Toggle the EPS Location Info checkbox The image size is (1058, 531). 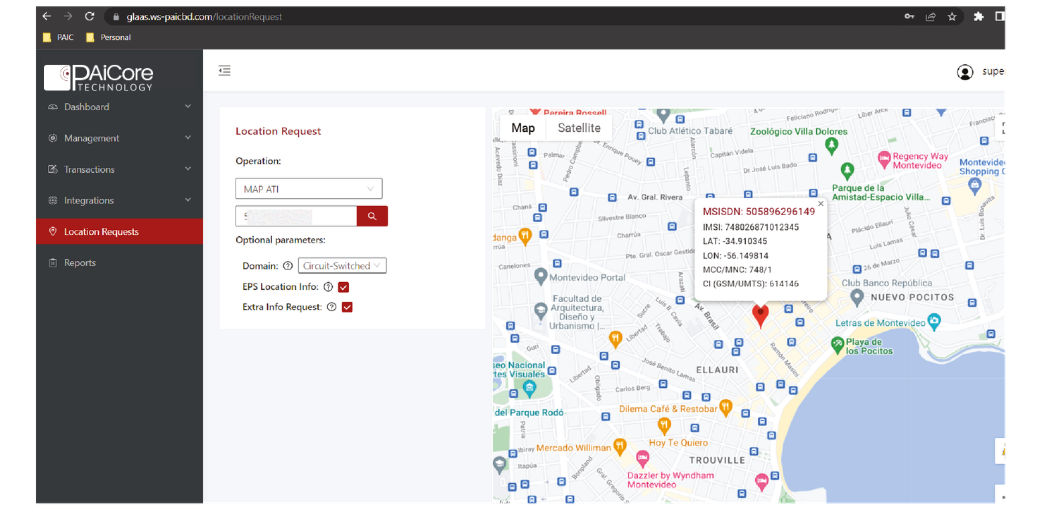coord(343,287)
